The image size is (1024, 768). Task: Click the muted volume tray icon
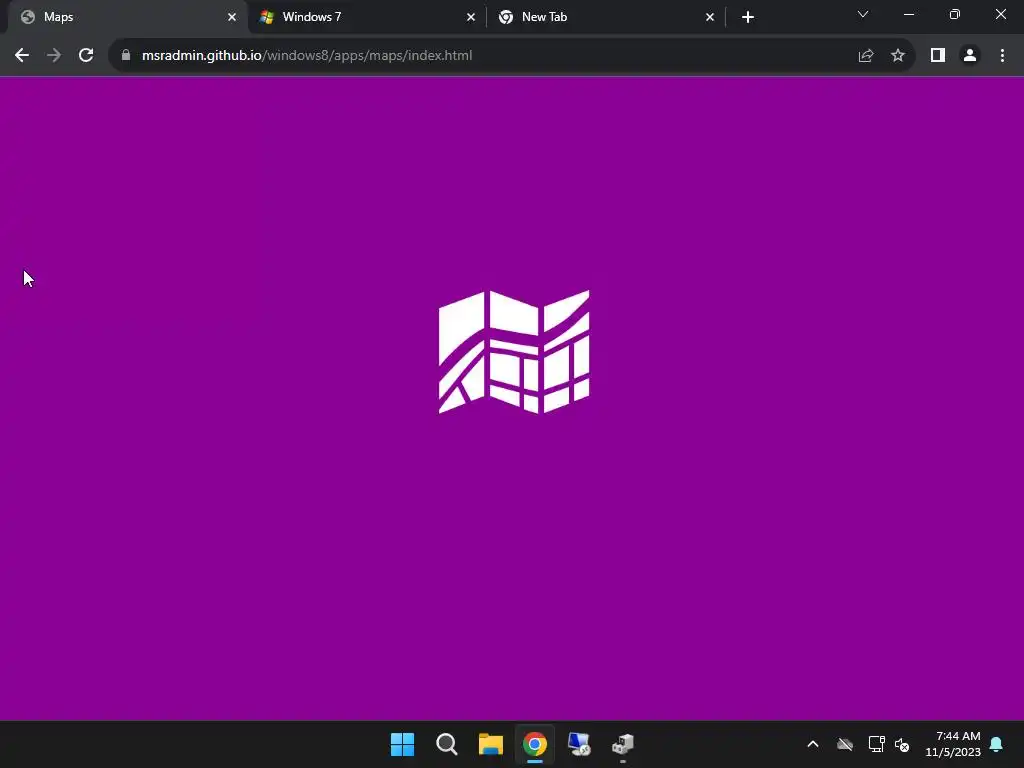pos(902,744)
